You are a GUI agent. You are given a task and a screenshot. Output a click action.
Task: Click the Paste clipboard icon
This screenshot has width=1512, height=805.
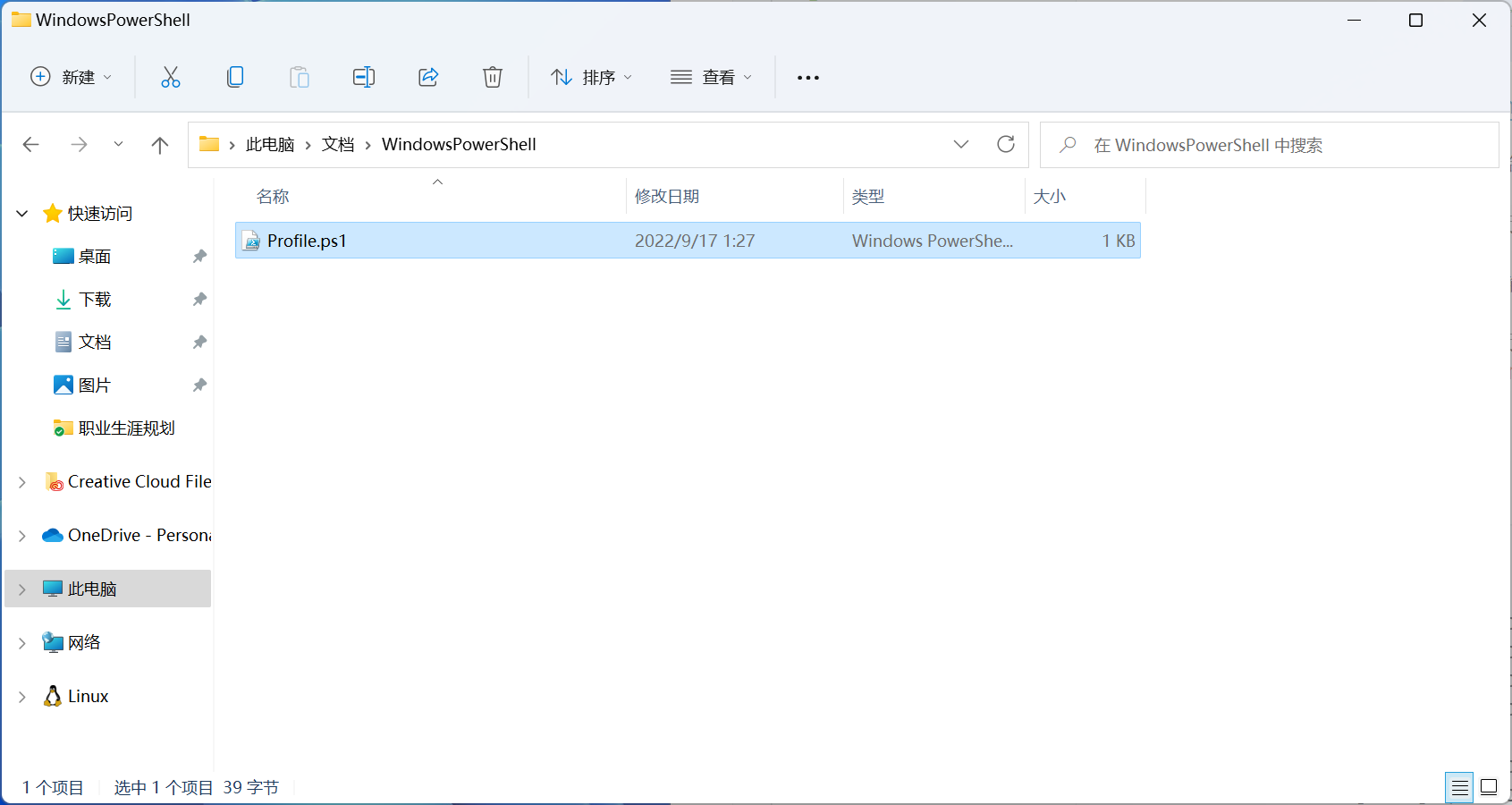pyautogui.click(x=300, y=77)
